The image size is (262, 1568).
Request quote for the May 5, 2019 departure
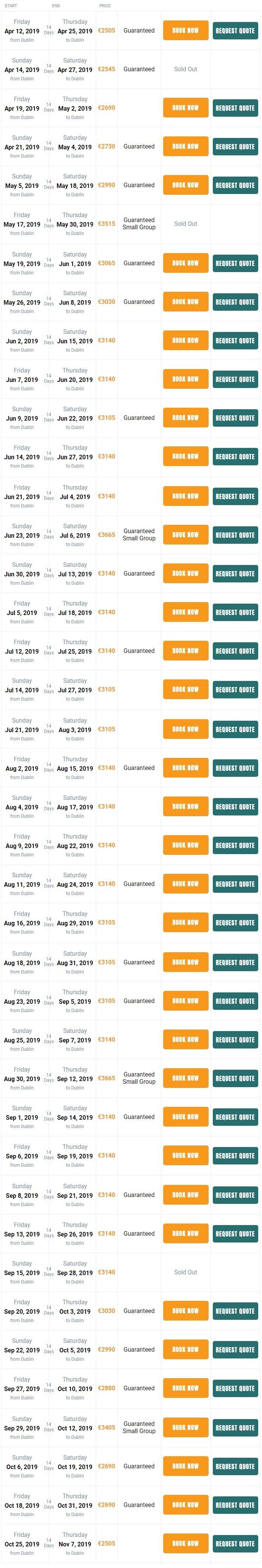(x=235, y=185)
